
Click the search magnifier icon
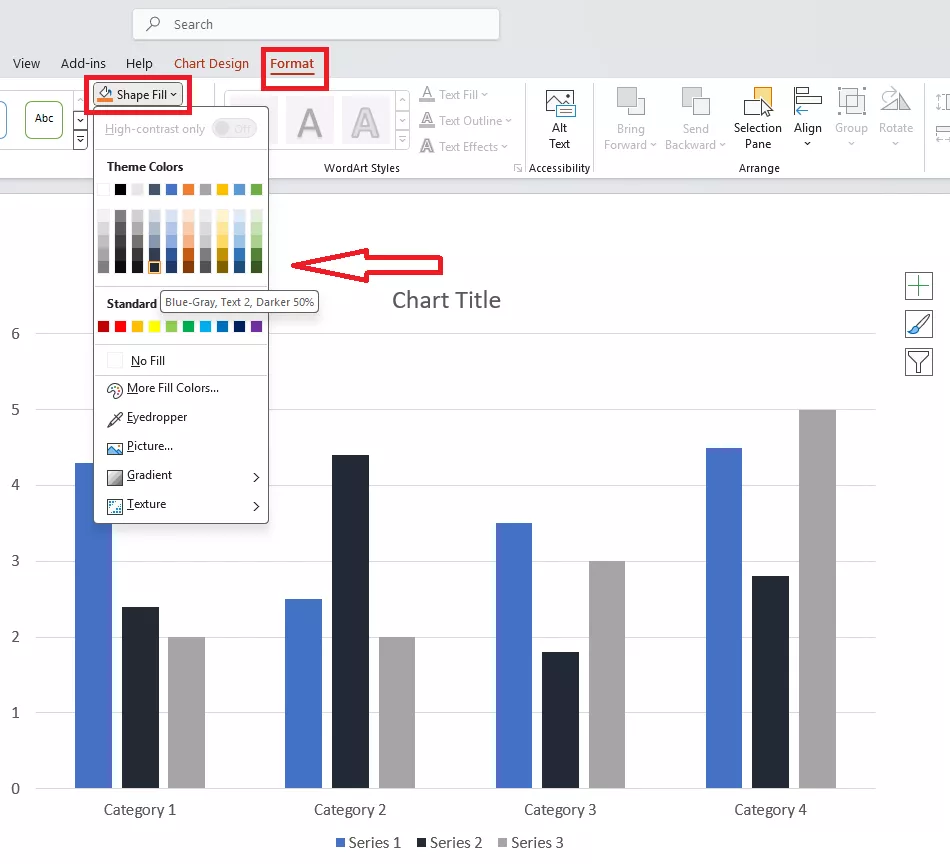153,24
